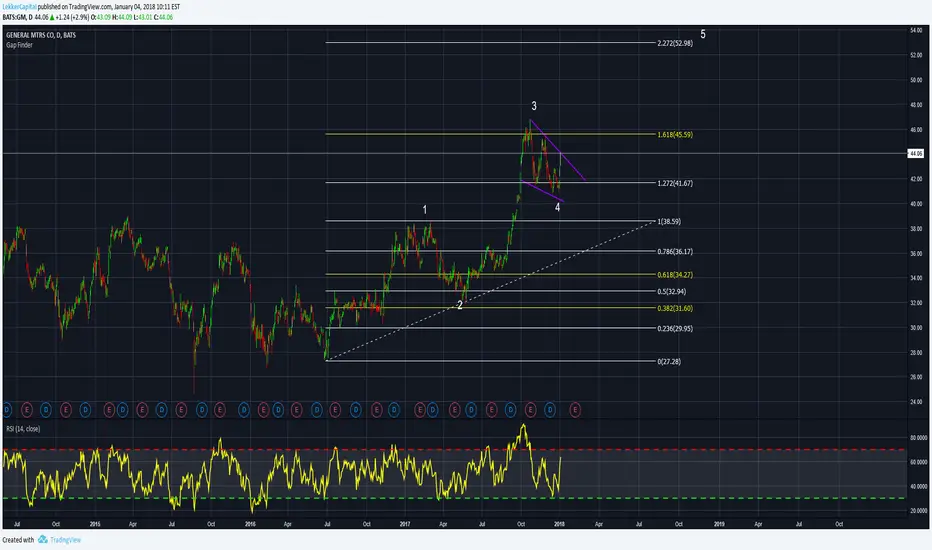Screen dimensions: 932x550
Task: Select the Gap Finder indicator label
Action: (19, 45)
